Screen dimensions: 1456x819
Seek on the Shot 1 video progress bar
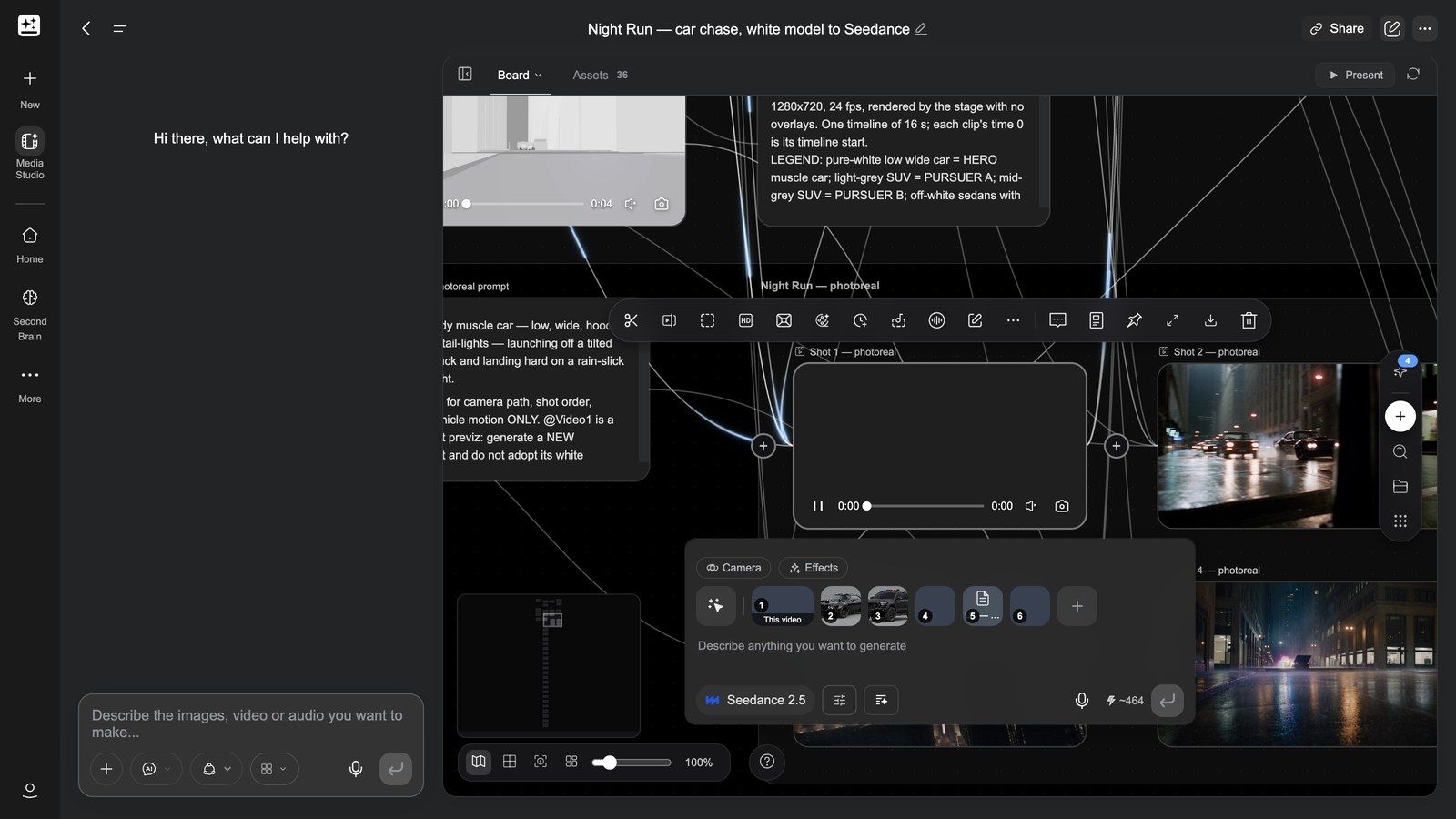point(925,506)
